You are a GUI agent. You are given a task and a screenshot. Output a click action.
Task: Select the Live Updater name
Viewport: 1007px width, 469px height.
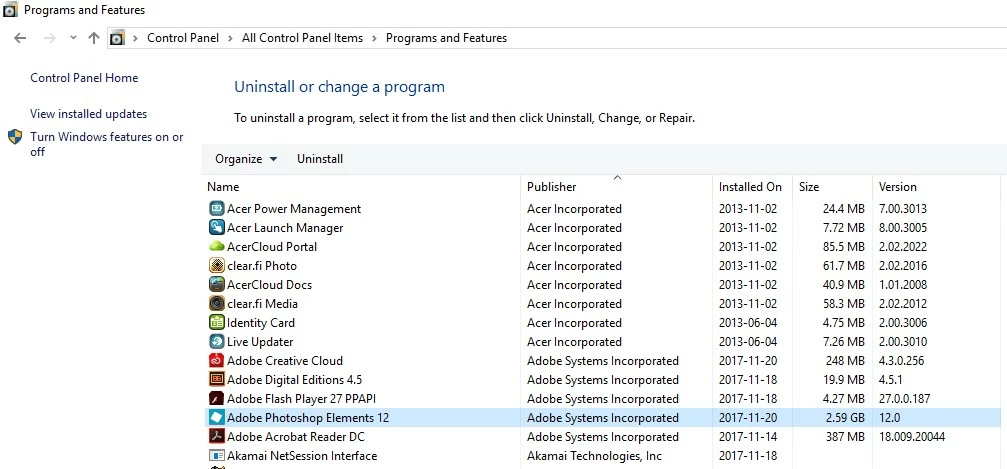coord(260,341)
